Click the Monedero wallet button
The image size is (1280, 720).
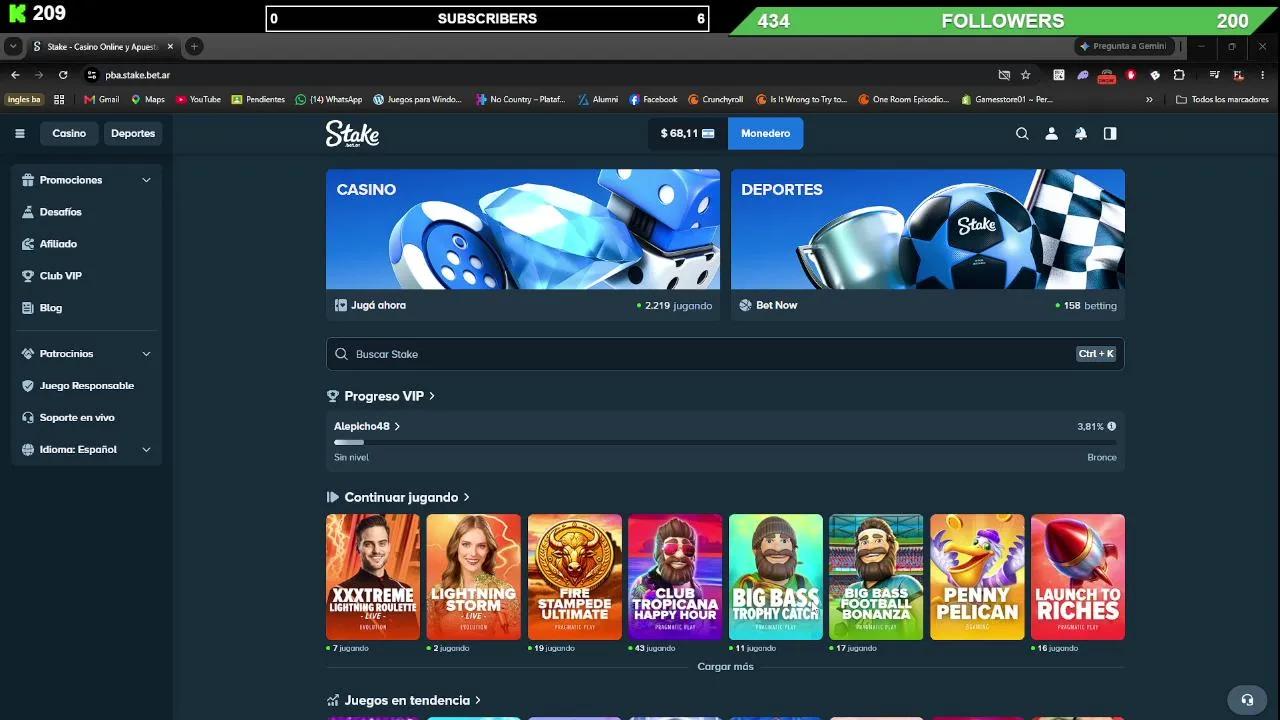click(765, 133)
